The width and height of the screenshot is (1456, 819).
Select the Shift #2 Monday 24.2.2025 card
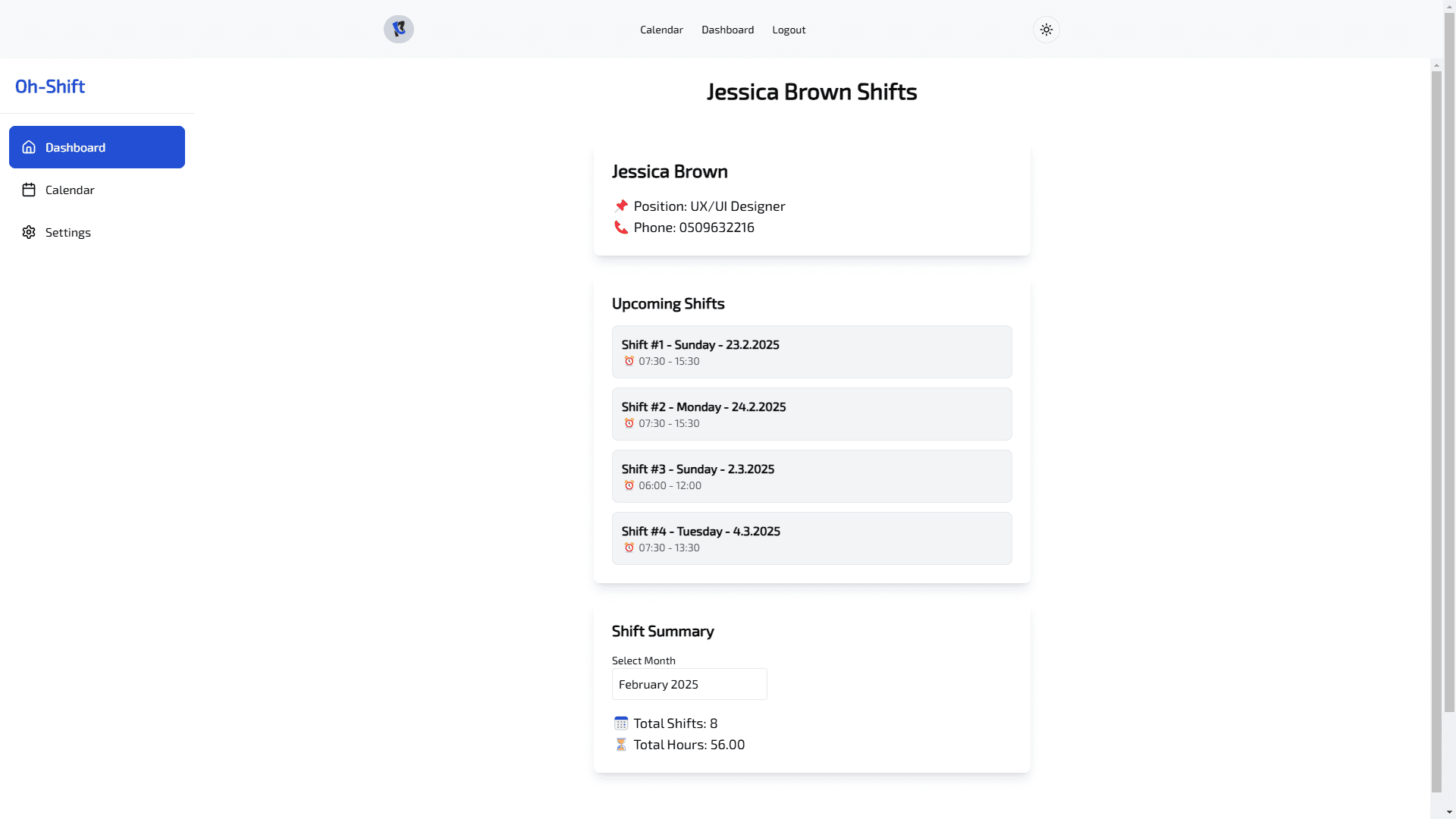pos(811,414)
